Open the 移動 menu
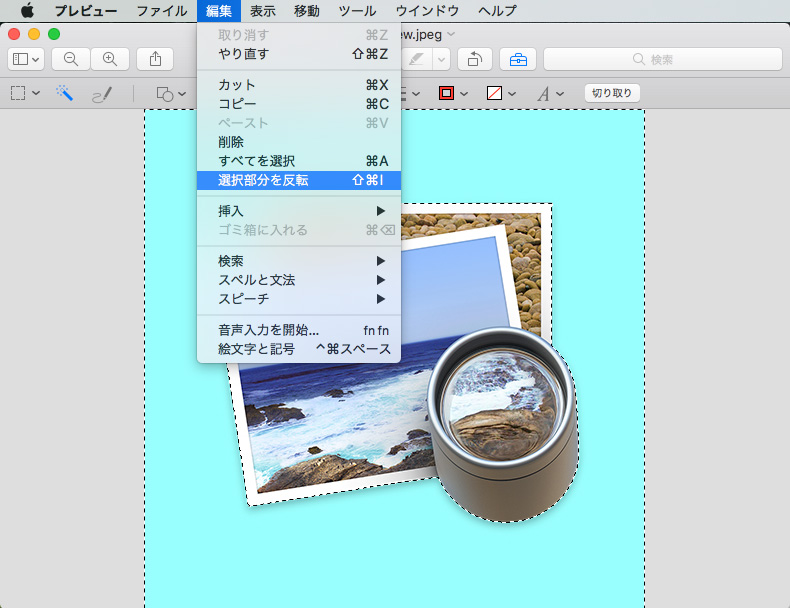Image resolution: width=790 pixels, height=608 pixels. click(306, 11)
